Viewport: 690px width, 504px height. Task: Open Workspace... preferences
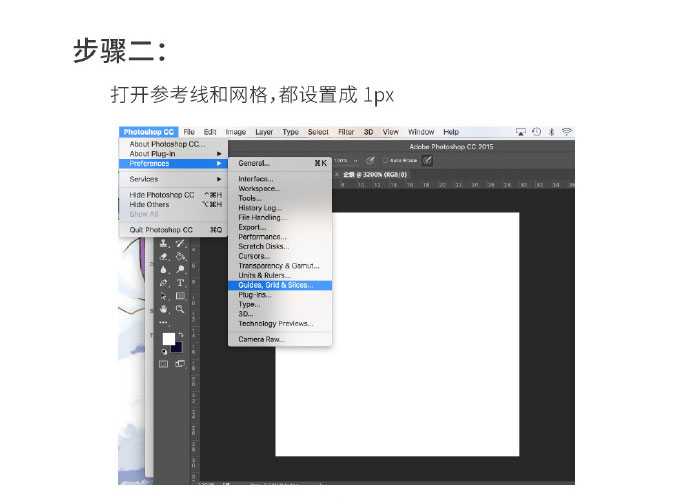[280, 188]
